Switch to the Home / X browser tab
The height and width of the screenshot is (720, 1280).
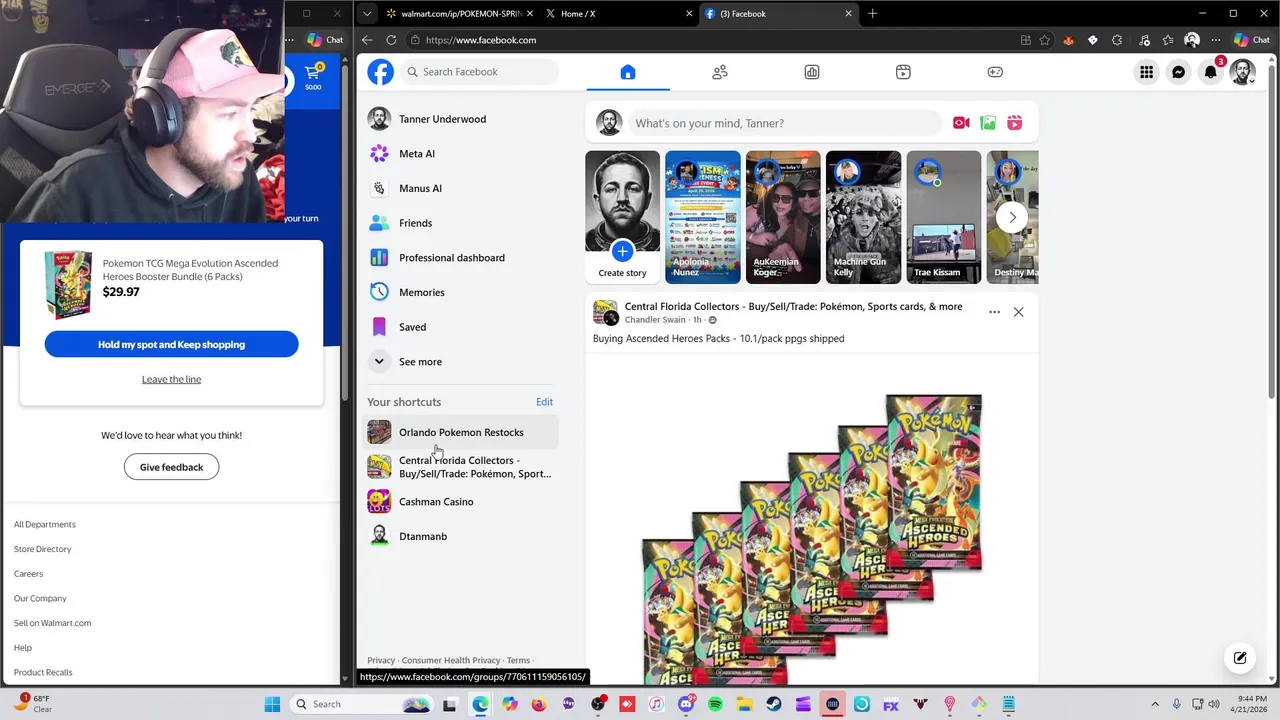(x=620, y=14)
